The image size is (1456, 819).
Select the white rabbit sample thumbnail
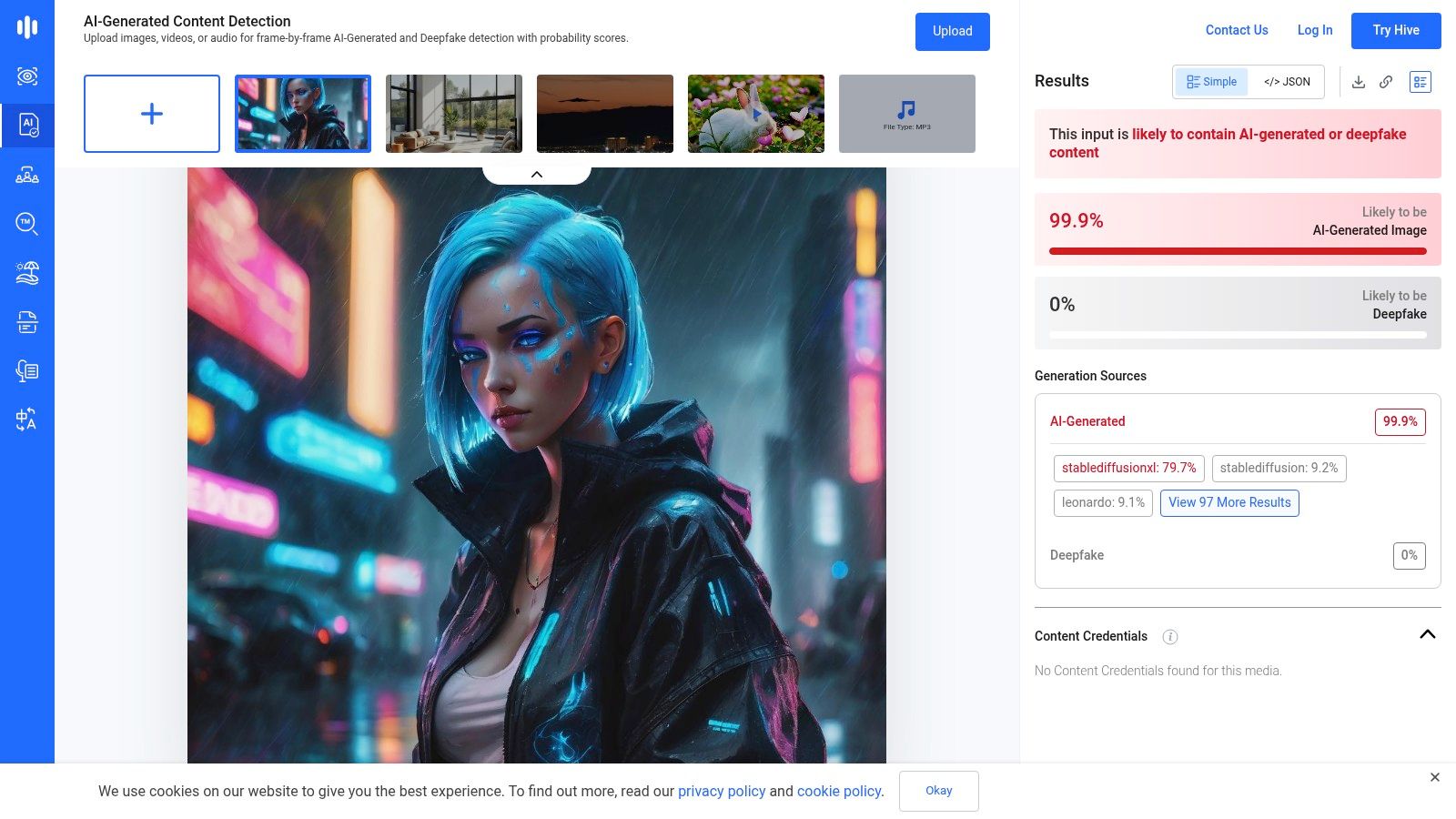tap(756, 114)
